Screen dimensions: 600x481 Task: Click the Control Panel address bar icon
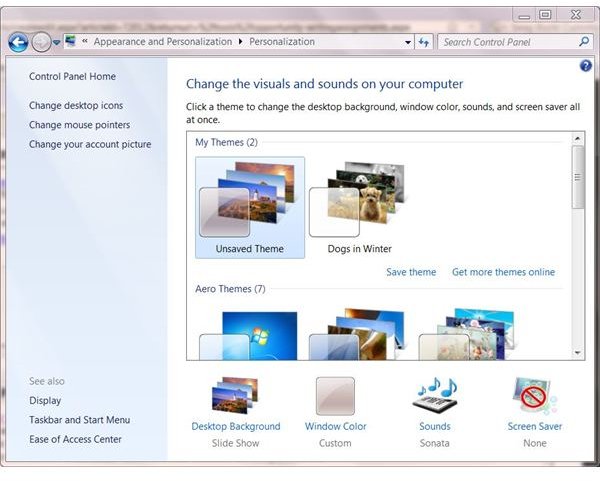click(70, 41)
